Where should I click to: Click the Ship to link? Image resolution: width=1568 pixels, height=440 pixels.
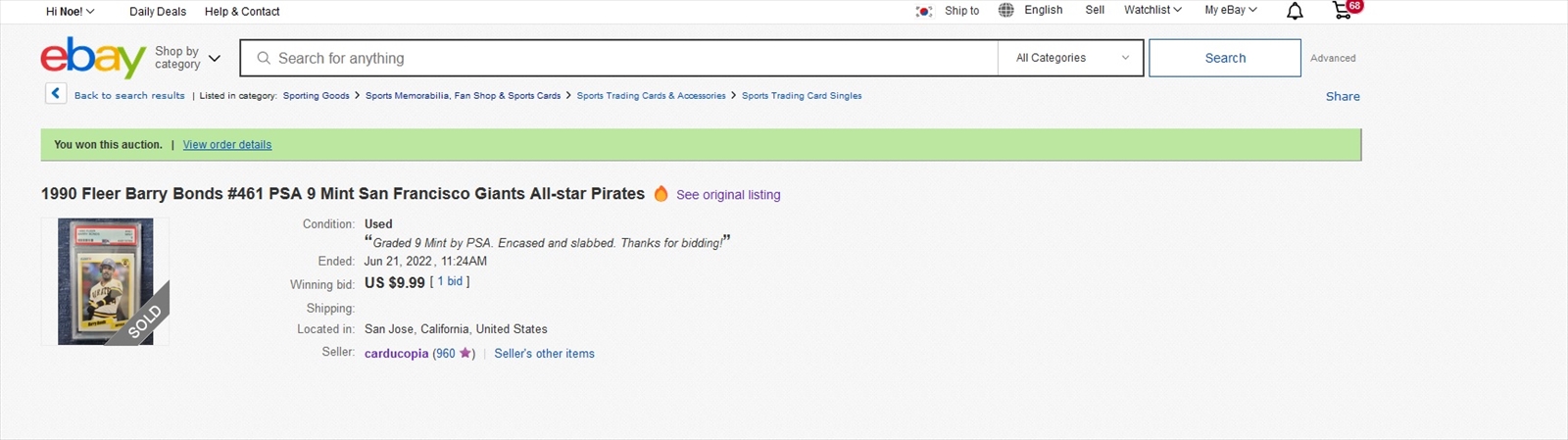(961, 11)
